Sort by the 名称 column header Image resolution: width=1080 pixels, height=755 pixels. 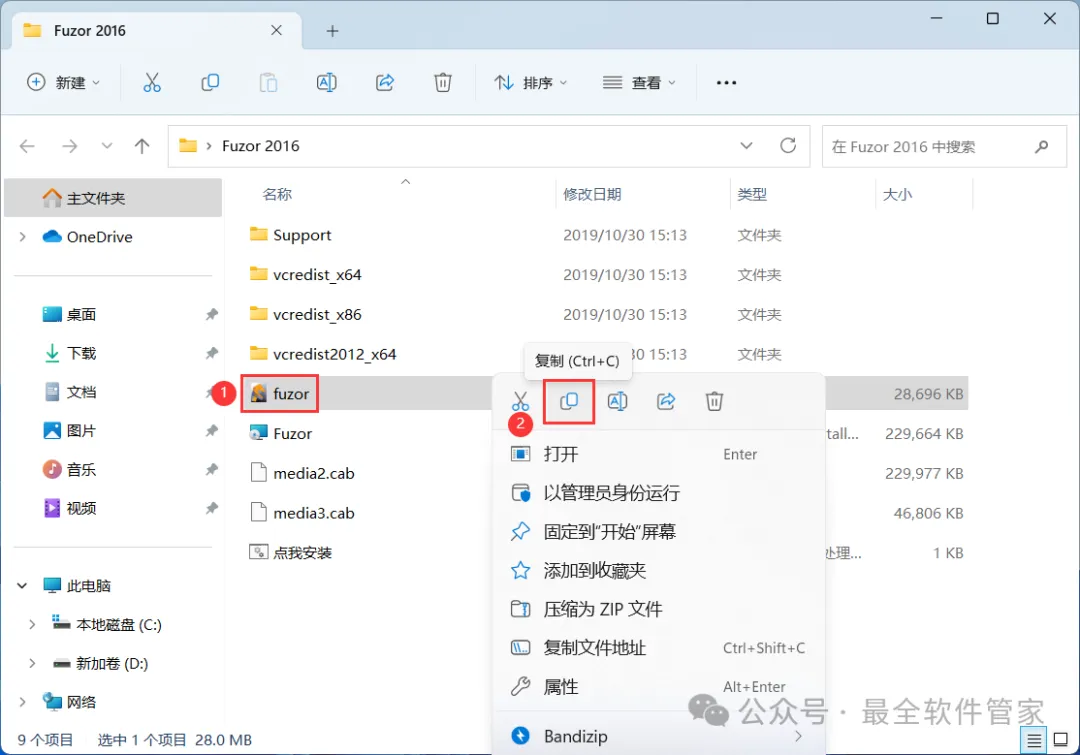pyautogui.click(x=278, y=195)
